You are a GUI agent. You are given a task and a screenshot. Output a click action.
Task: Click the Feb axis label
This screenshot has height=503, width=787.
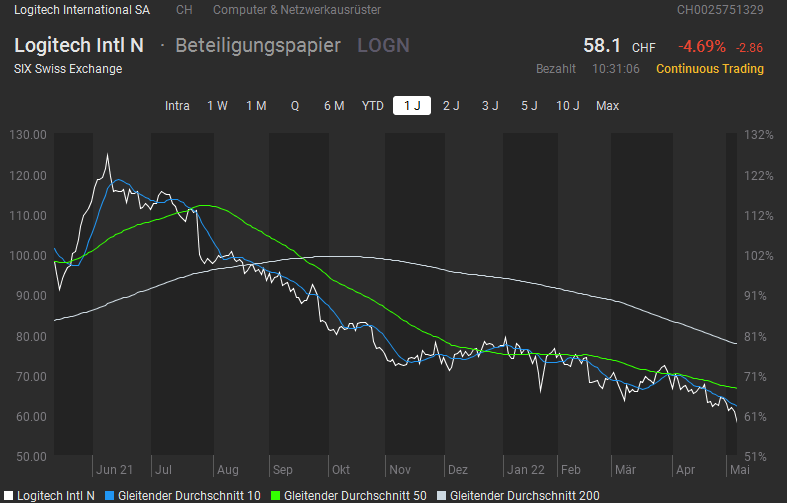click(x=571, y=470)
